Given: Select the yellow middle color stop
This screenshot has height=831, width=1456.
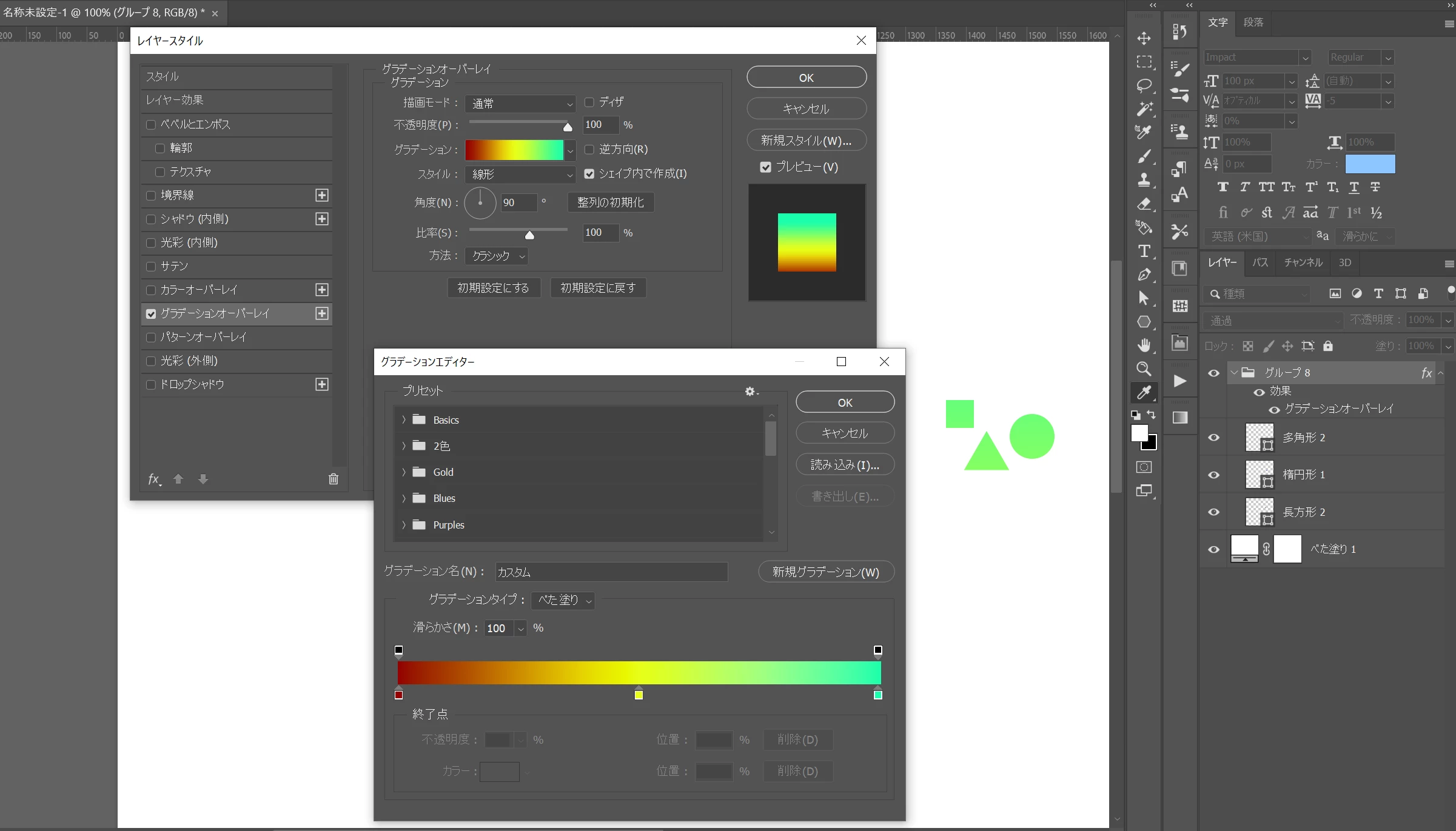Looking at the screenshot, I should [x=639, y=695].
